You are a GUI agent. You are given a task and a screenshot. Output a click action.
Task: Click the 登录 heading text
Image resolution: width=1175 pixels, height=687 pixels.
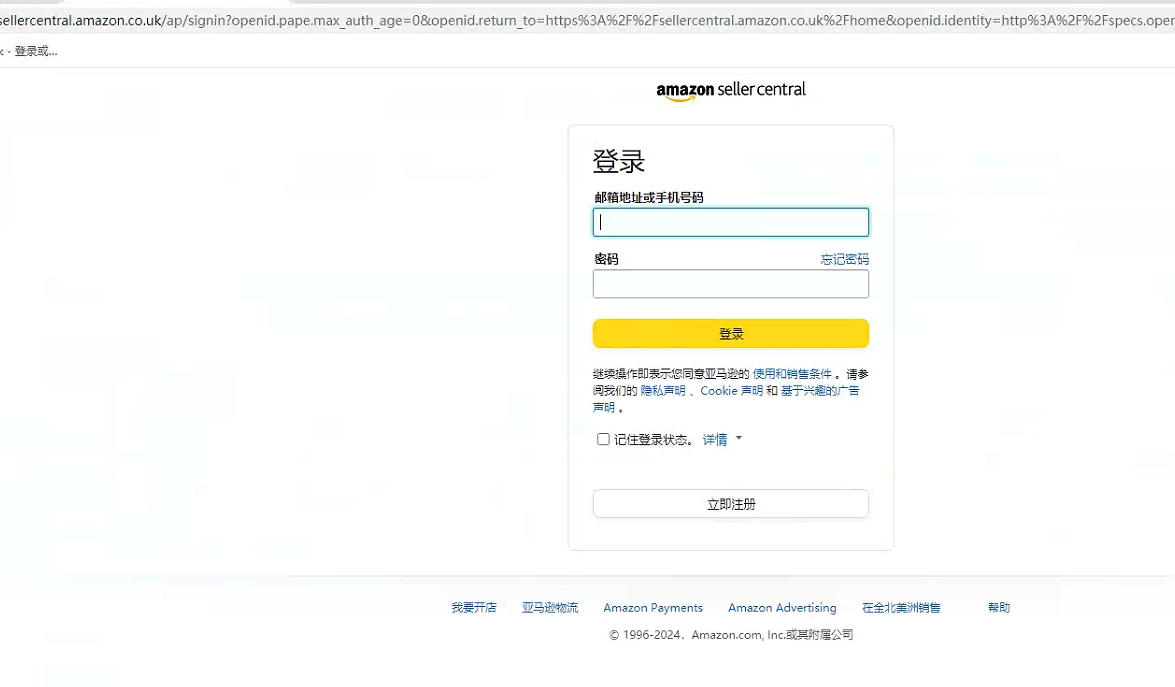click(x=618, y=162)
